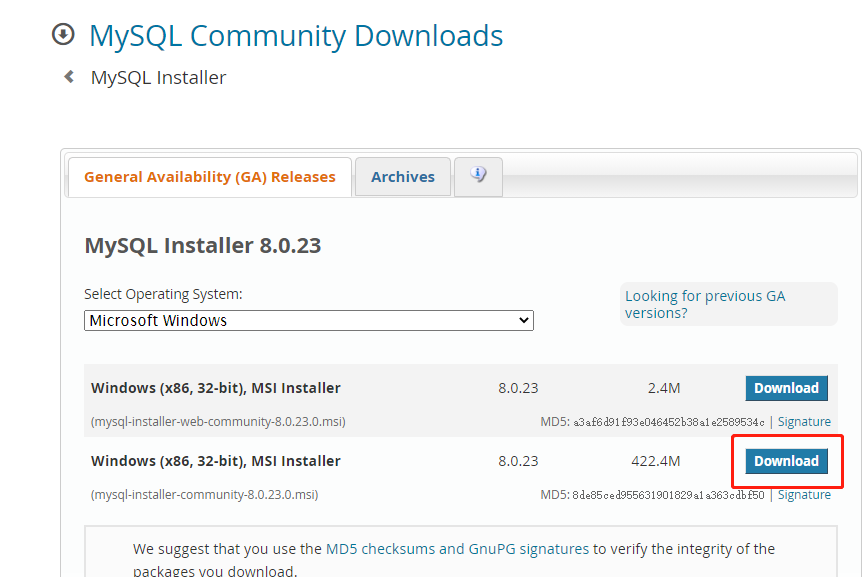
Task: Open Signature link for mysql-installer-community-8.0.23.0.msi
Action: (804, 495)
